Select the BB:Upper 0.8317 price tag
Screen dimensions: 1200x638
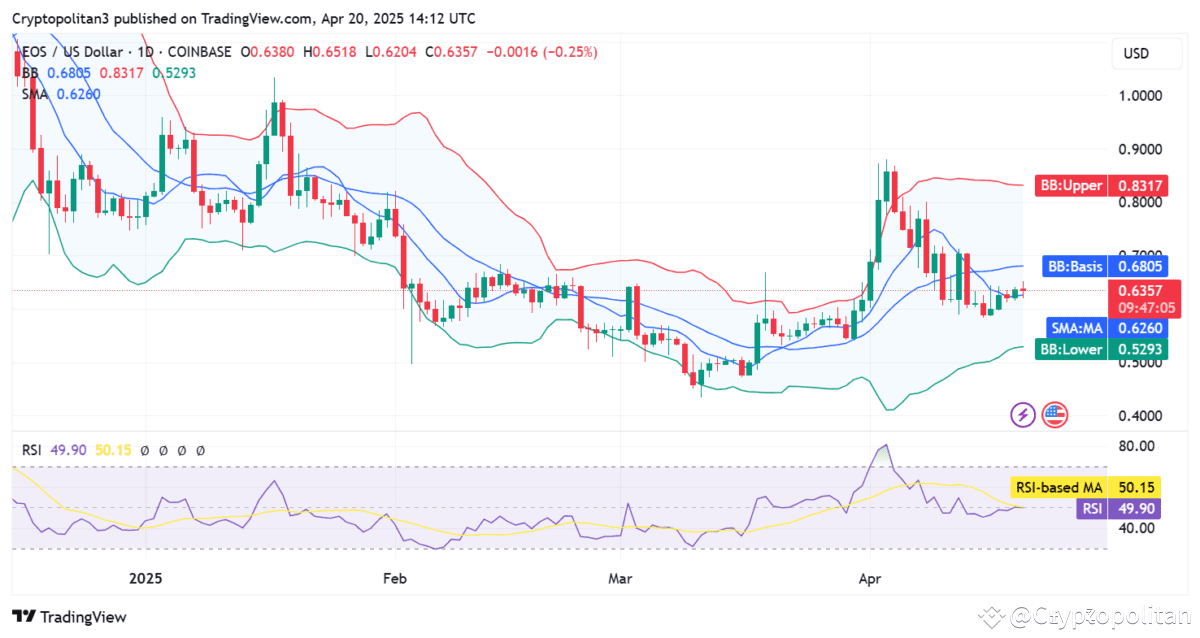point(1100,185)
